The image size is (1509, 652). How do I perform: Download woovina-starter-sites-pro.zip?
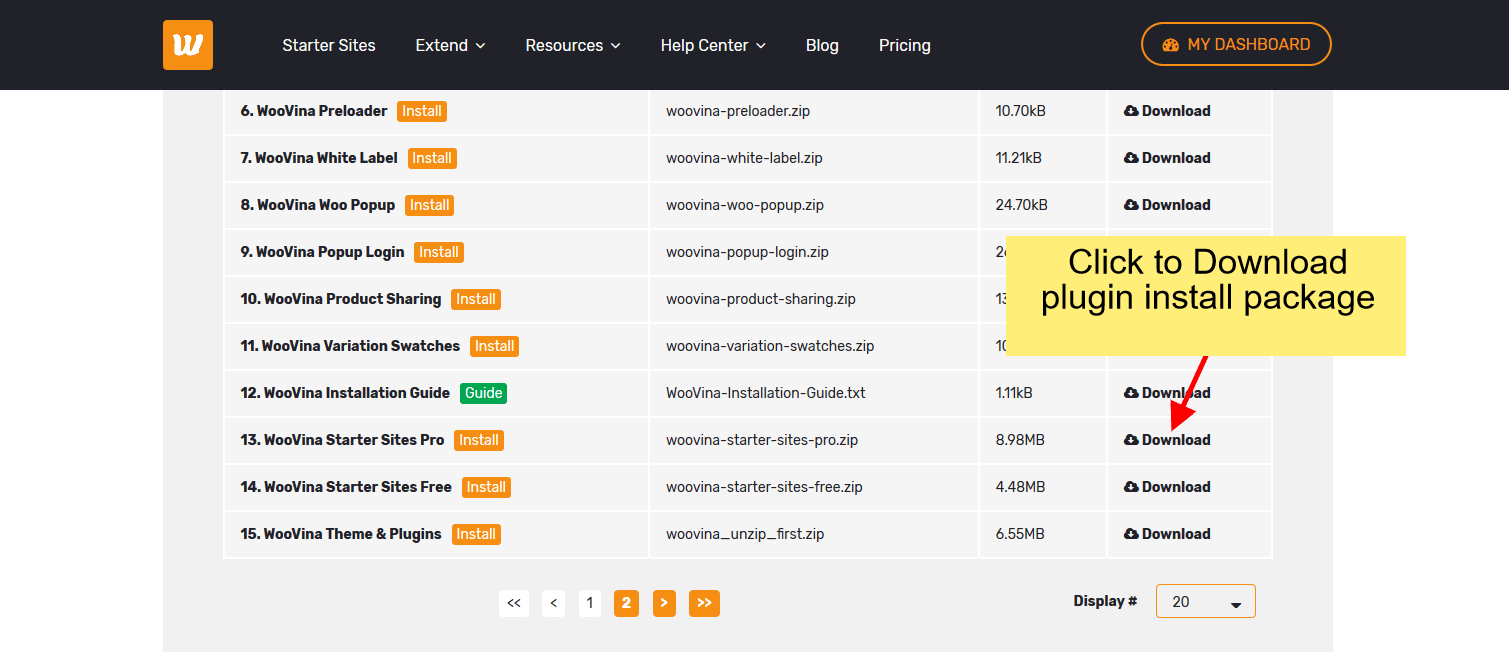pyautogui.click(x=1167, y=440)
